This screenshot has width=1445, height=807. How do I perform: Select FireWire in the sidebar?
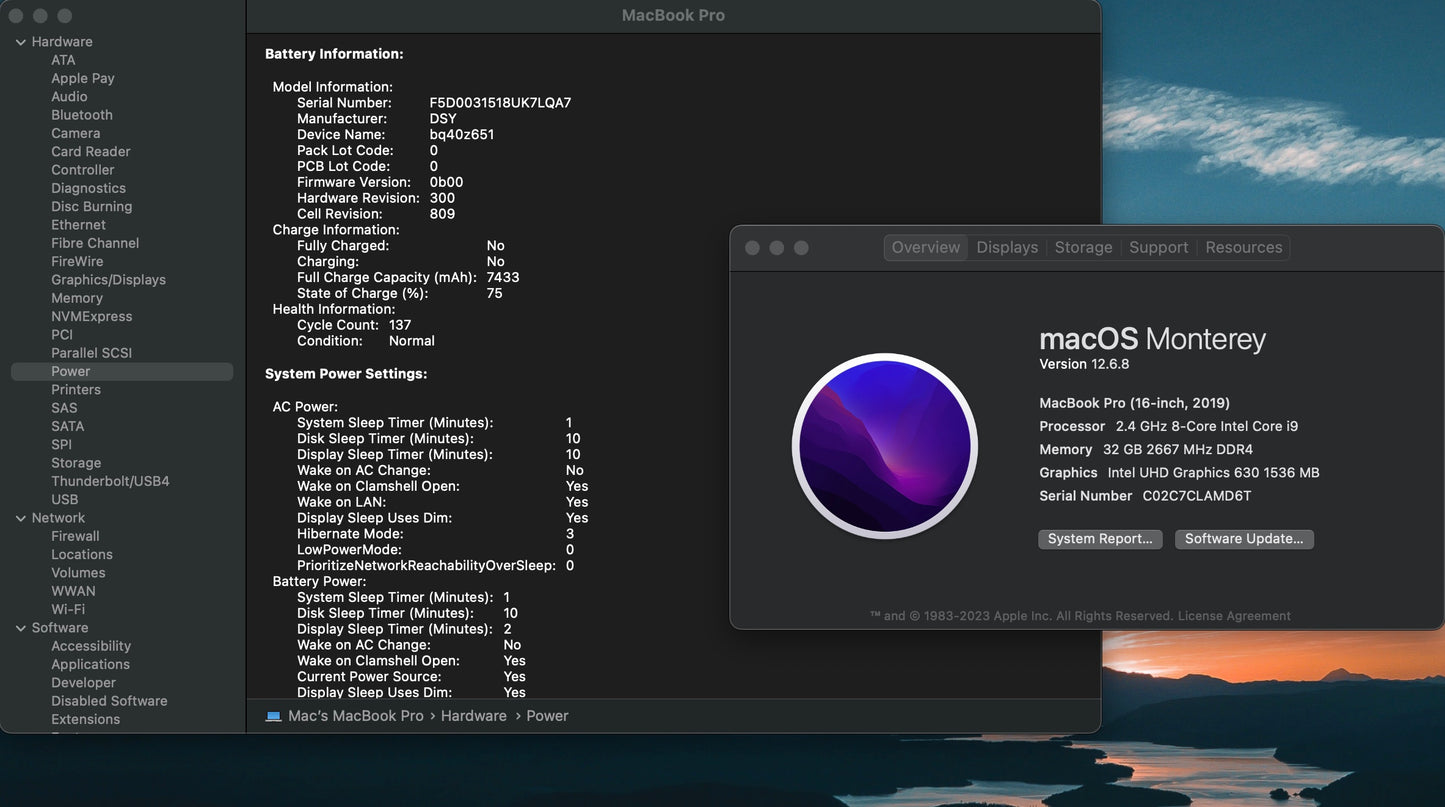point(77,262)
